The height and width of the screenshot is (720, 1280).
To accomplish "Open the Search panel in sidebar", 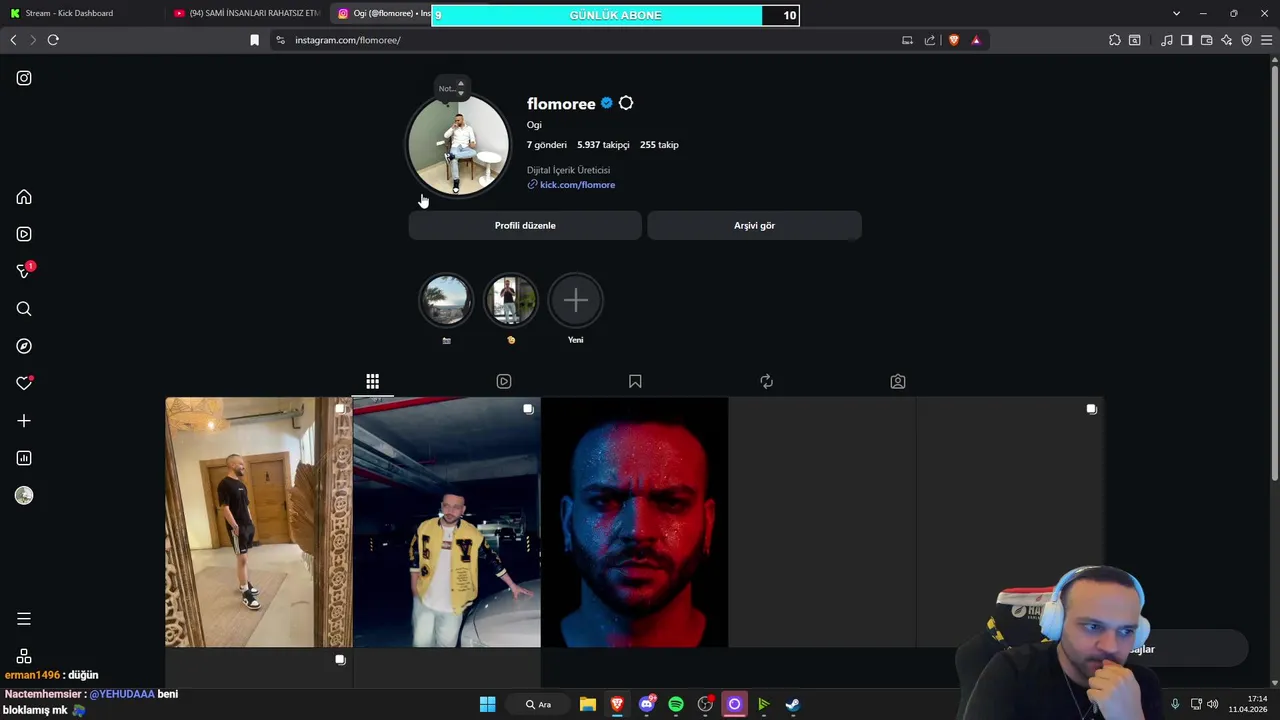I will pyautogui.click(x=24, y=309).
